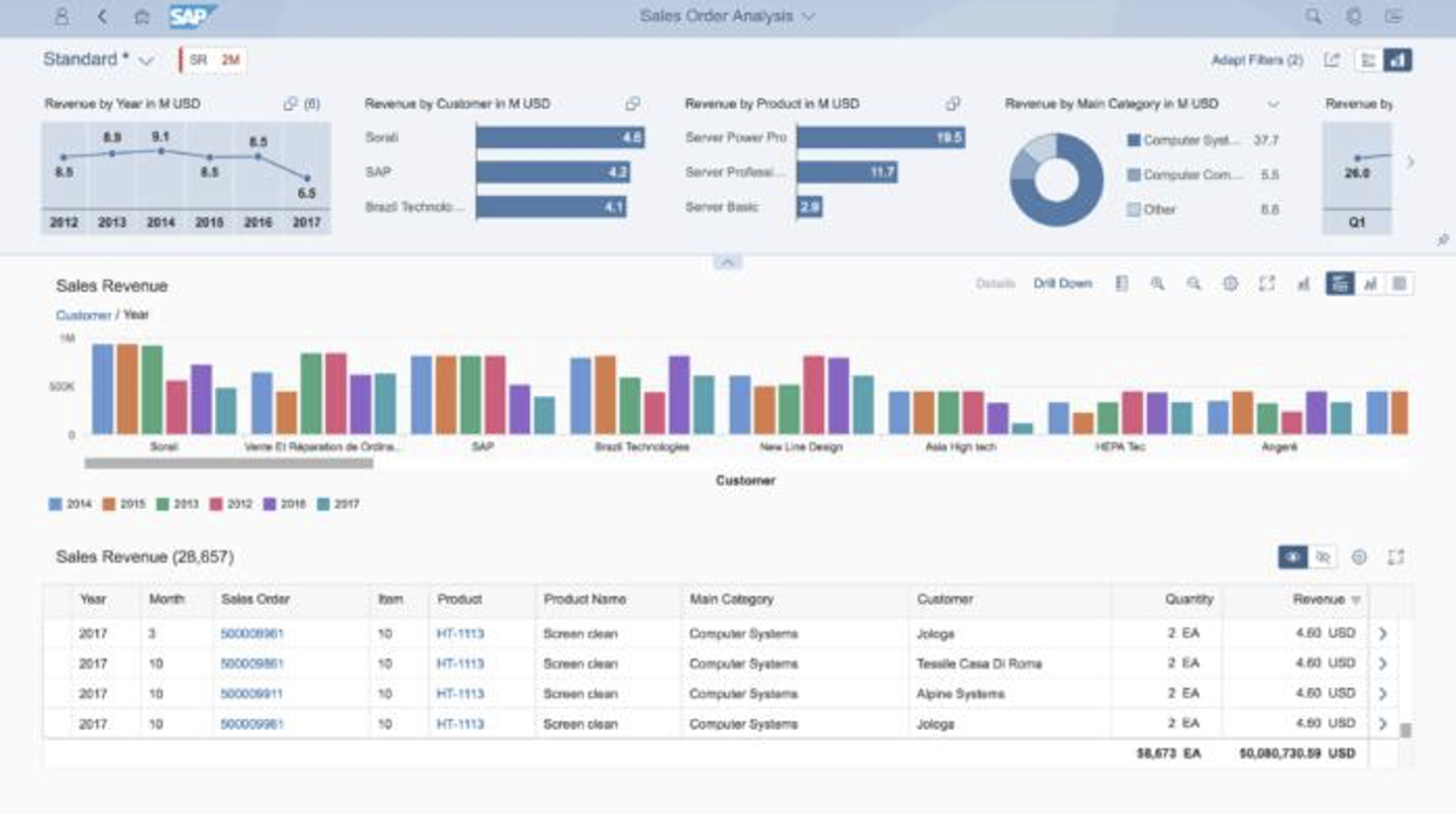Open sales order link 500009911
Screen dimensions: 1456x814
click(x=252, y=694)
